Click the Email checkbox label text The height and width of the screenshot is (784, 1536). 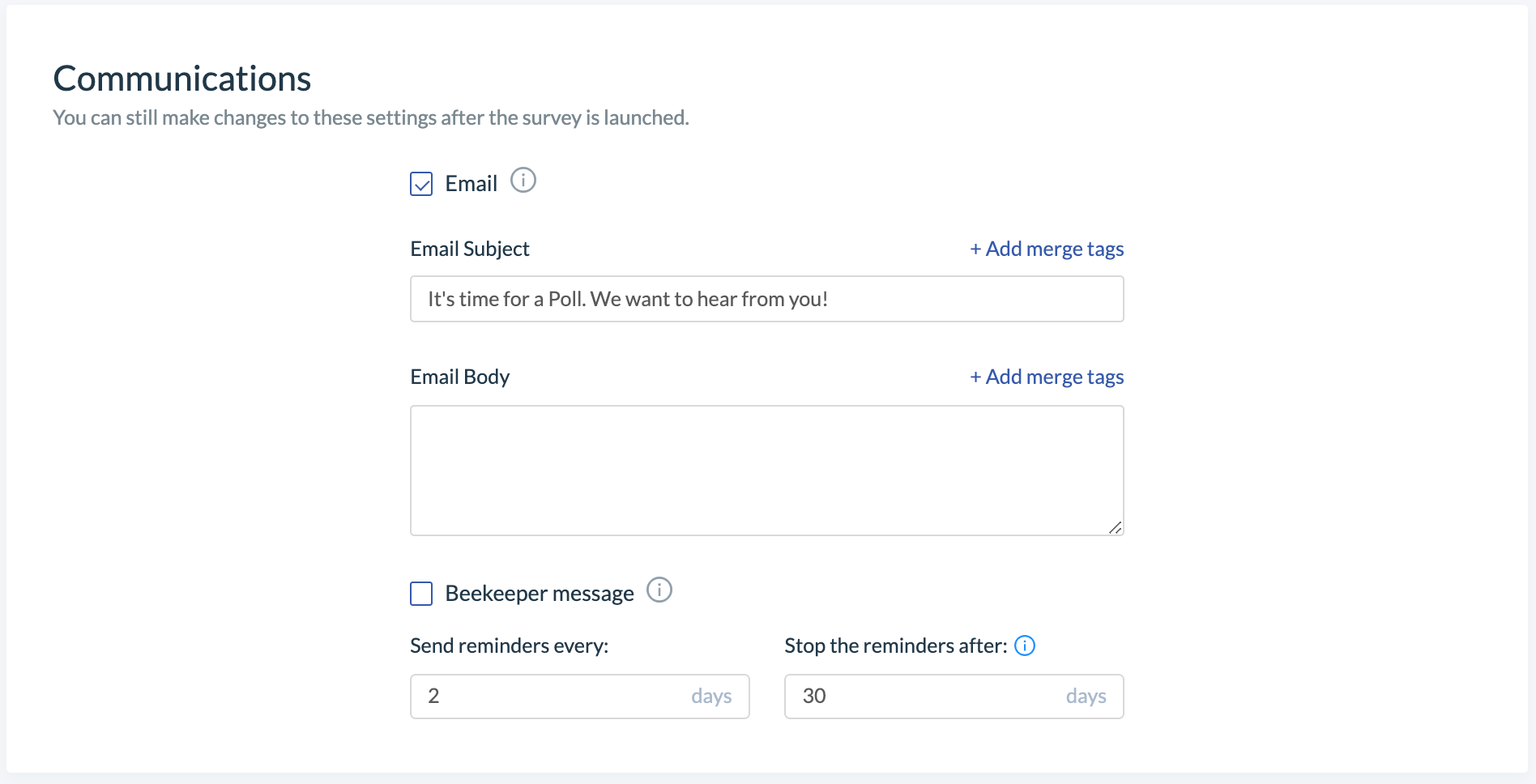point(471,184)
